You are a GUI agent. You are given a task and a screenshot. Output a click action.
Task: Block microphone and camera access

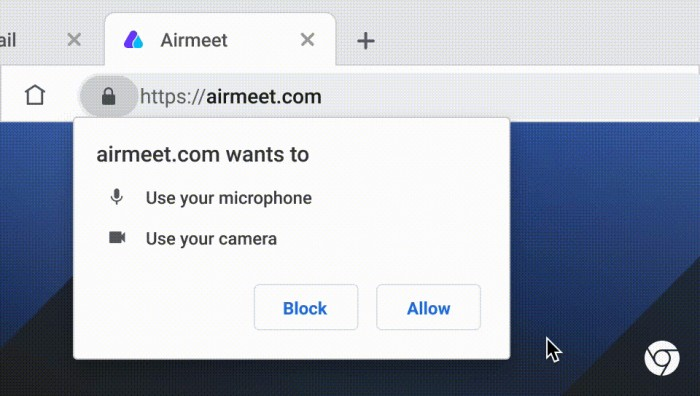(x=306, y=307)
